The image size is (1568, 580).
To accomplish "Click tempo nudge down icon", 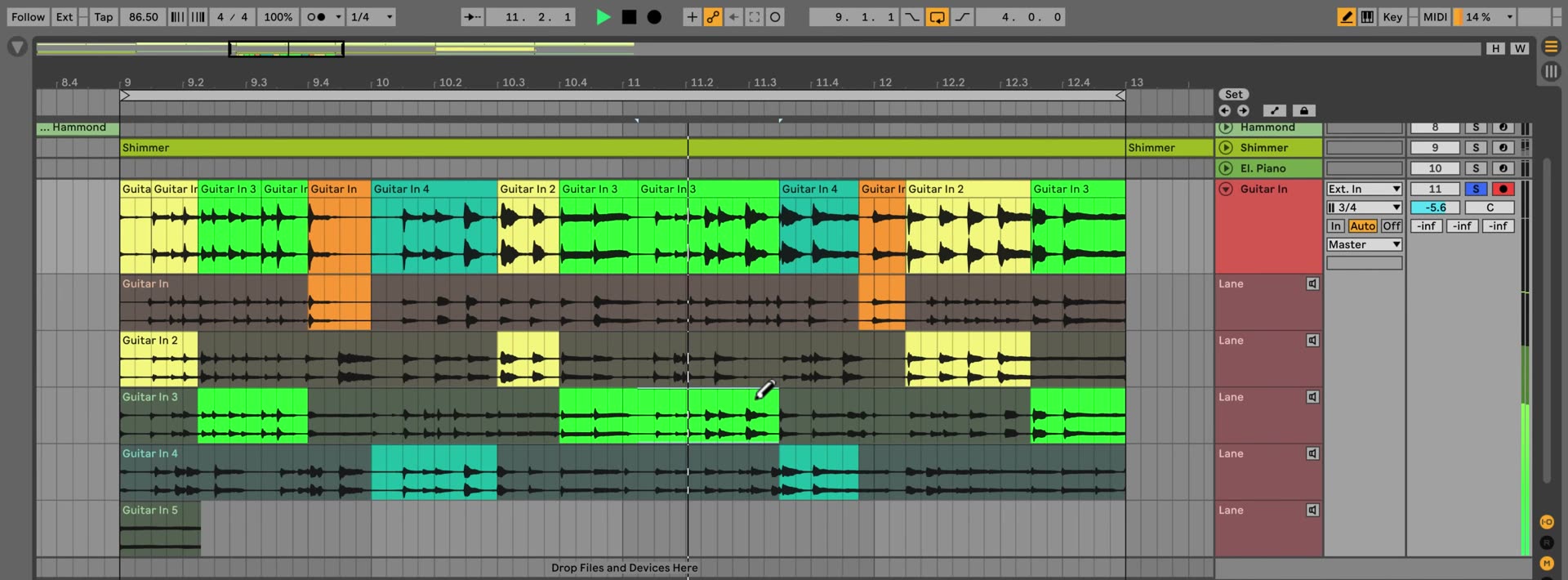I will pos(177,16).
